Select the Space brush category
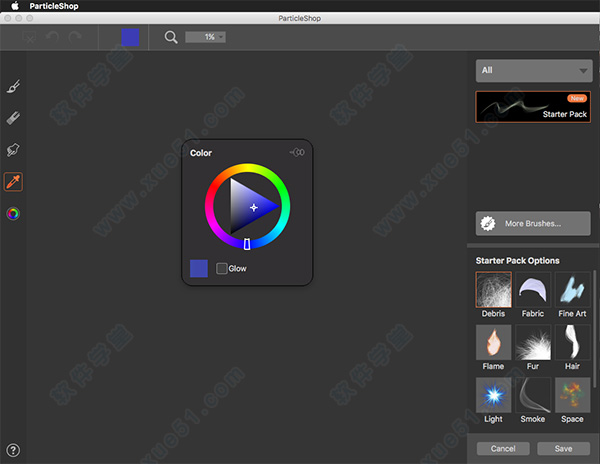This screenshot has height=464, width=600. tap(572, 401)
